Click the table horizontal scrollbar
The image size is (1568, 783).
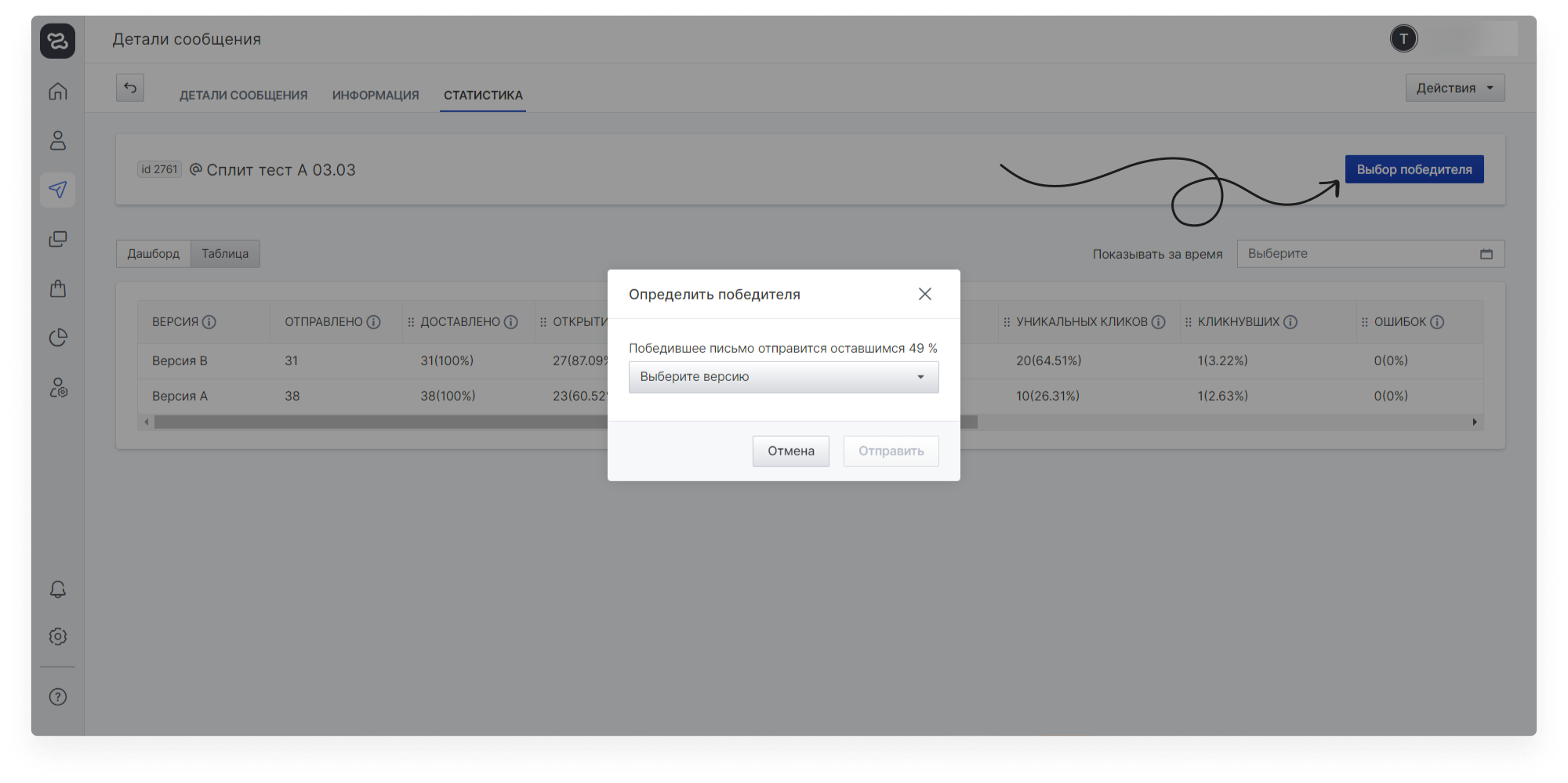564,422
